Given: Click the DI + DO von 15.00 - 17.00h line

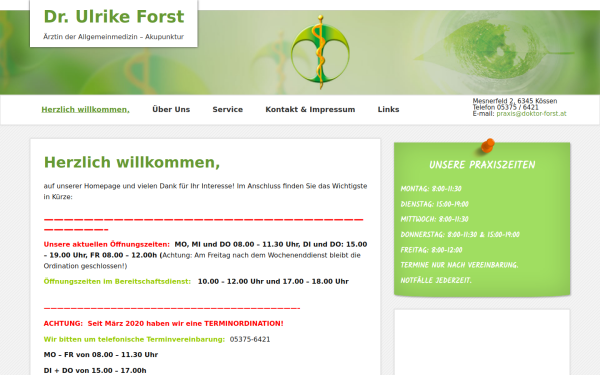Looking at the screenshot, I should [95, 370].
